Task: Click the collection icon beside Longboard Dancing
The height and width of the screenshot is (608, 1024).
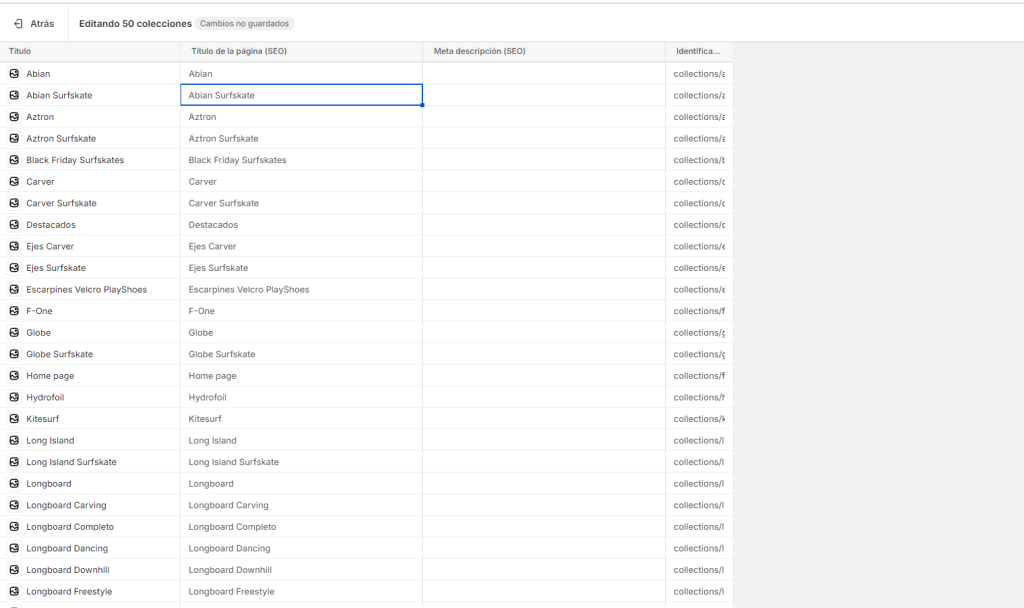Action: 14,548
